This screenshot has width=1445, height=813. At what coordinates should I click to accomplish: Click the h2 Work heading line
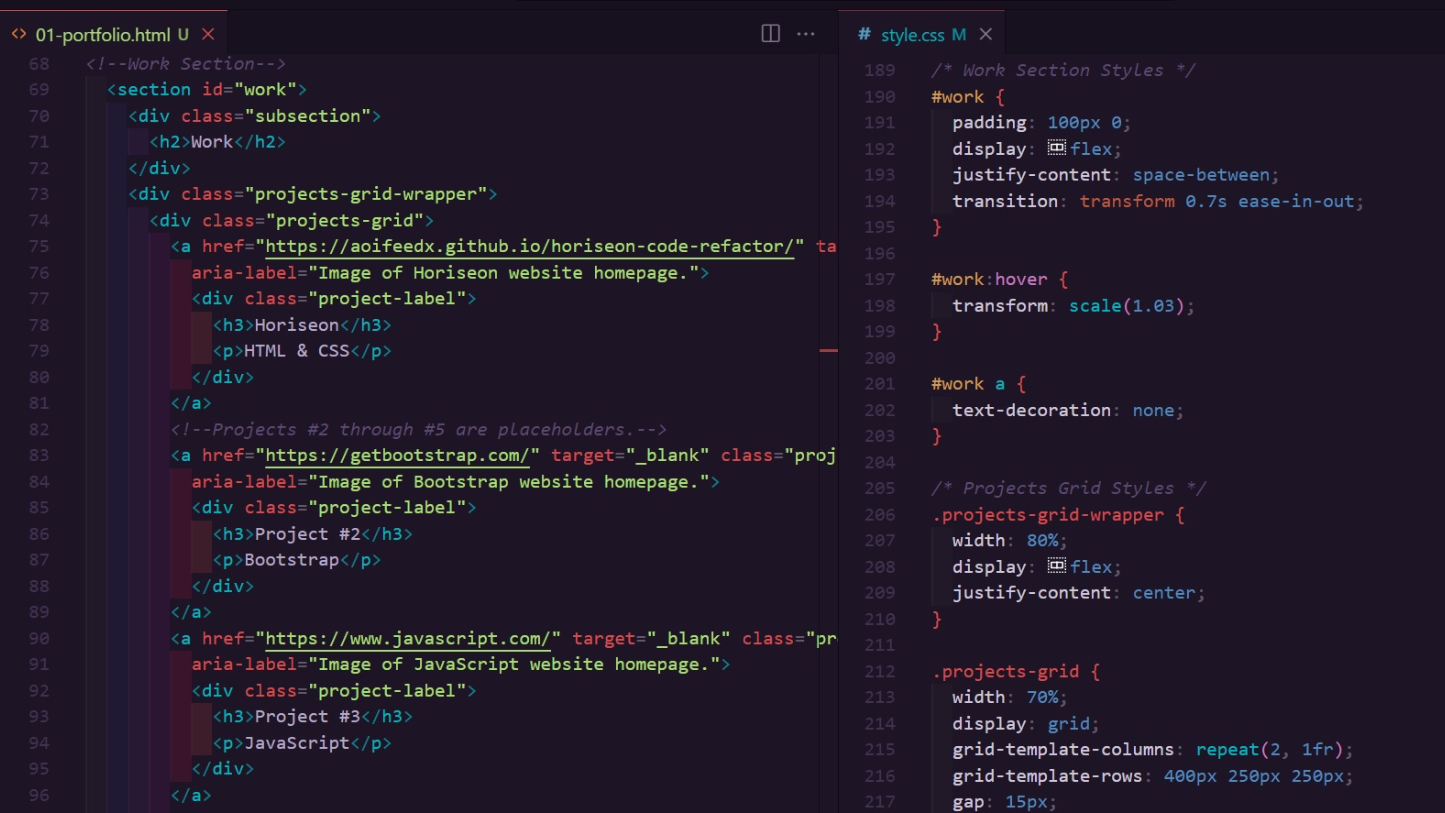click(x=218, y=142)
